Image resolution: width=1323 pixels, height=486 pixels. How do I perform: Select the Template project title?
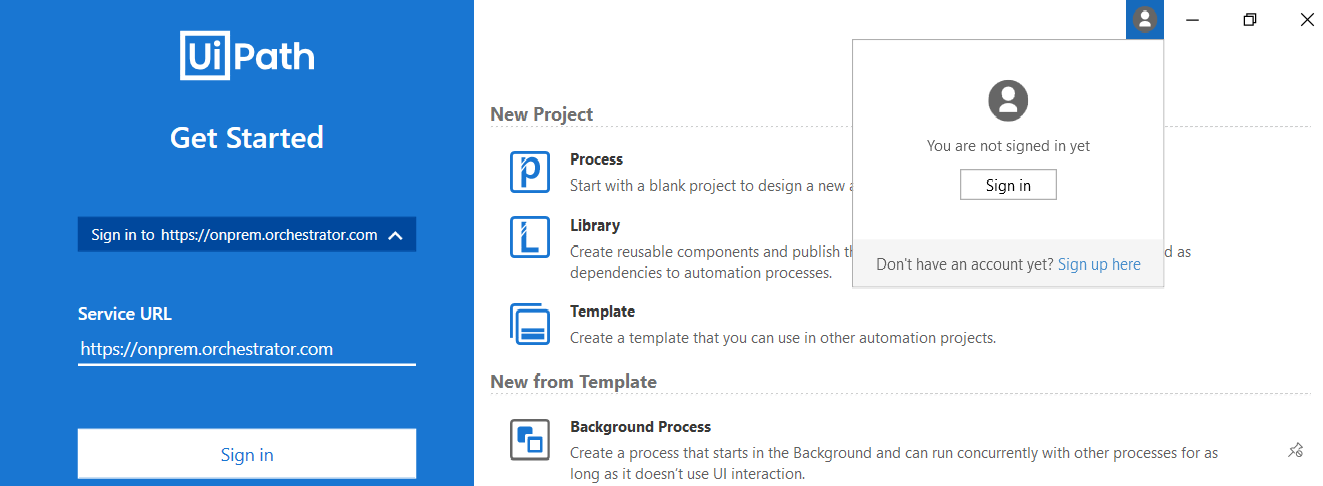tap(602, 311)
